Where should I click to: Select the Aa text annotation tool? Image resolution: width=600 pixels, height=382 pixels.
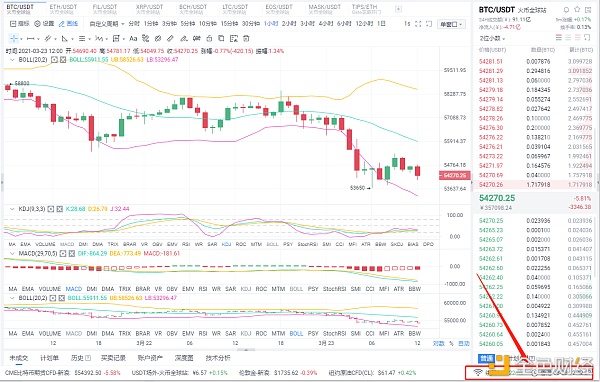click(133, 38)
